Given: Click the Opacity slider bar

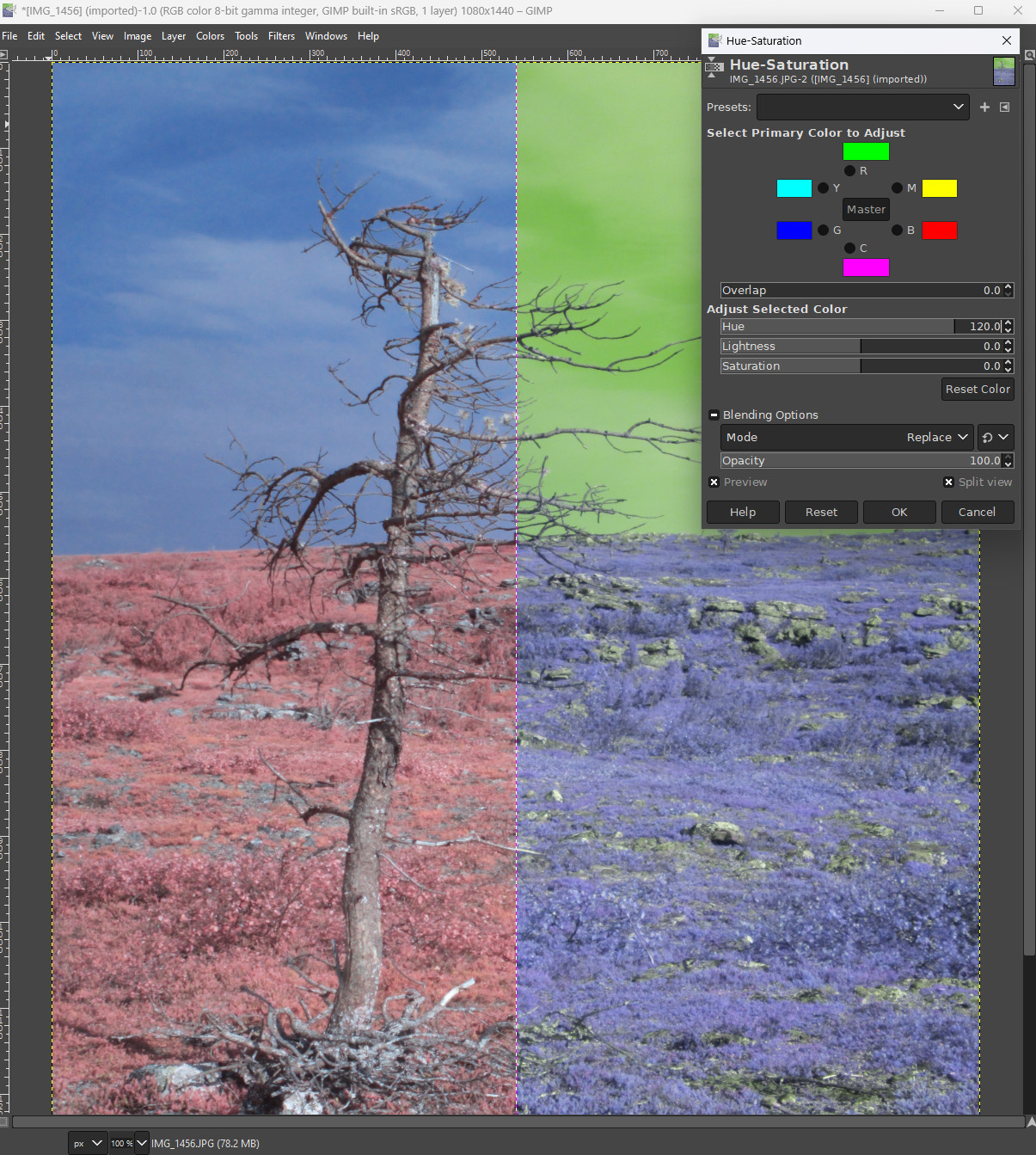Looking at the screenshot, I should [861, 460].
